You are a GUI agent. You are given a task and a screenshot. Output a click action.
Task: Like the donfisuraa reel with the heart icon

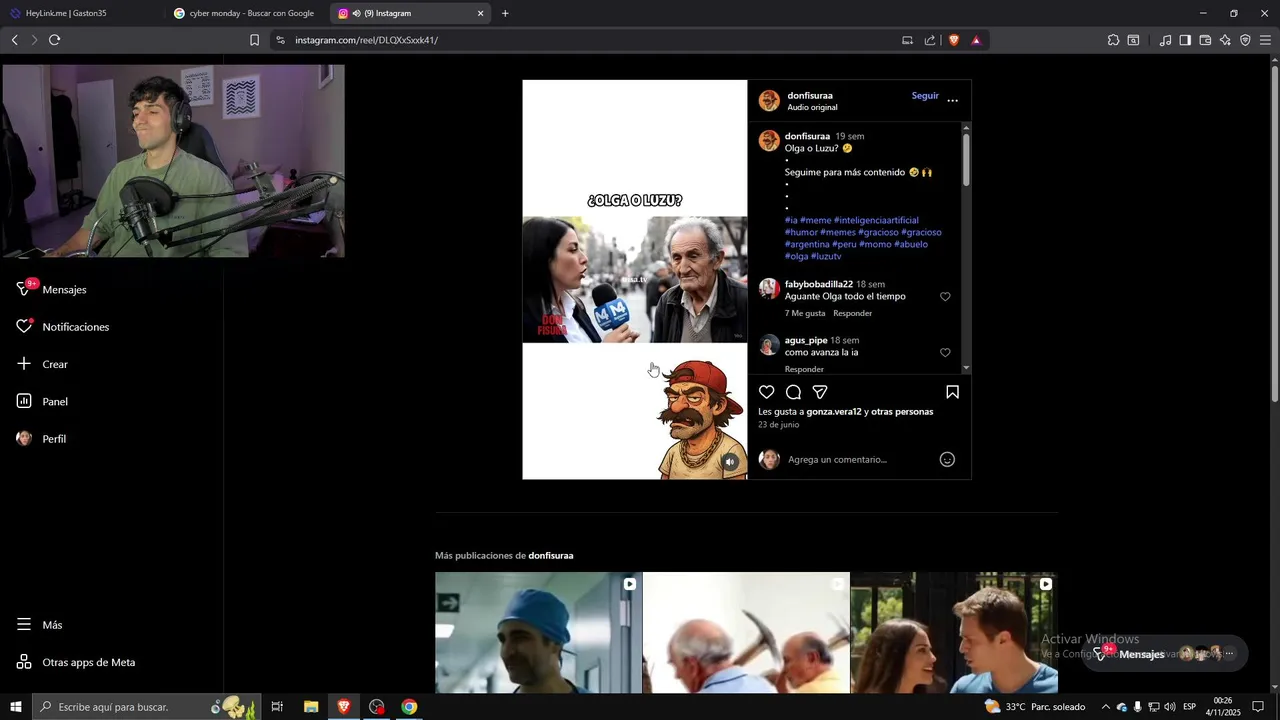coord(767,392)
